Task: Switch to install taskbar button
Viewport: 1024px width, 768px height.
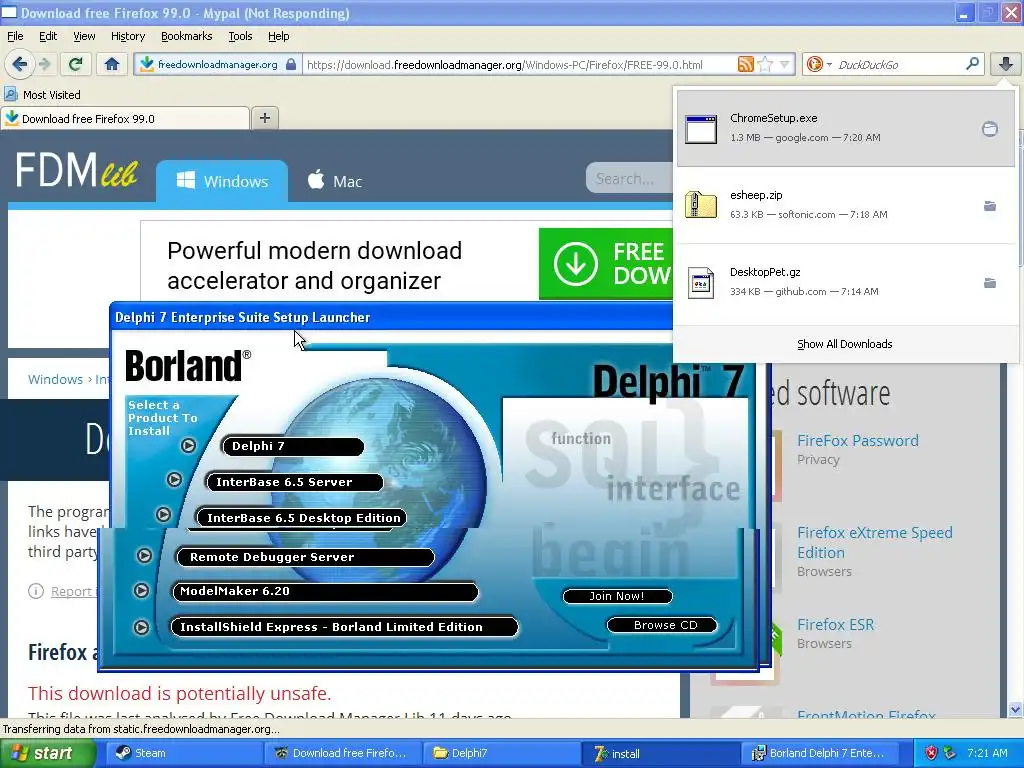Action: (x=660, y=753)
